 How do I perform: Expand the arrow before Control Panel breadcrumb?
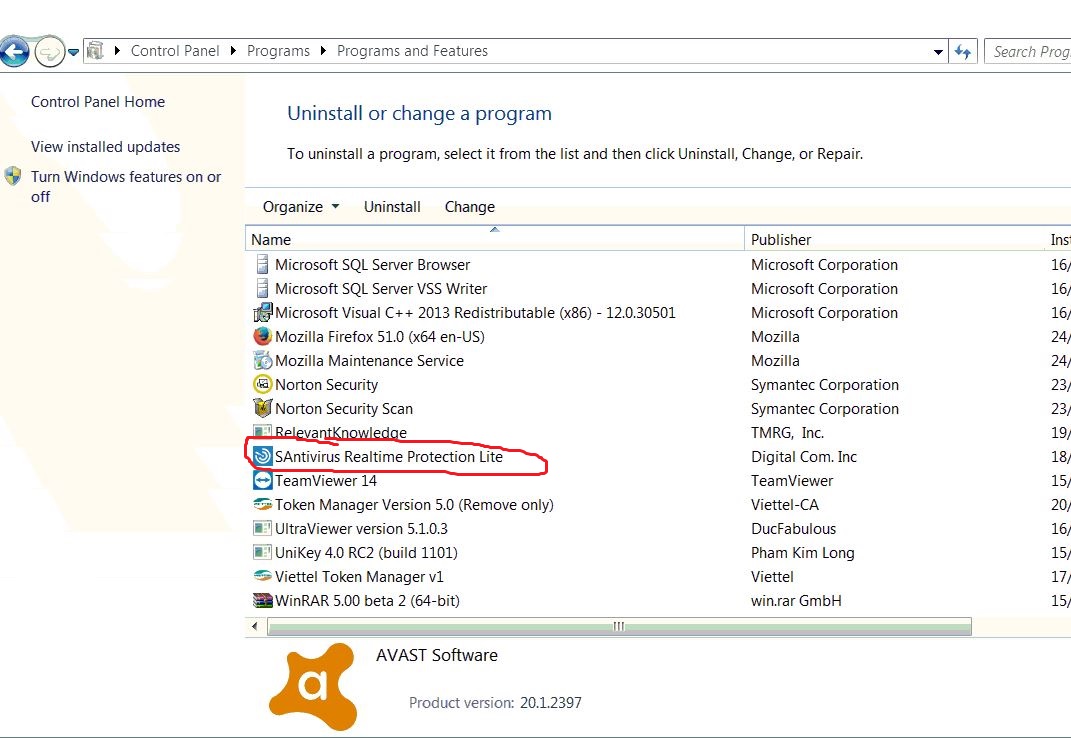click(x=117, y=51)
